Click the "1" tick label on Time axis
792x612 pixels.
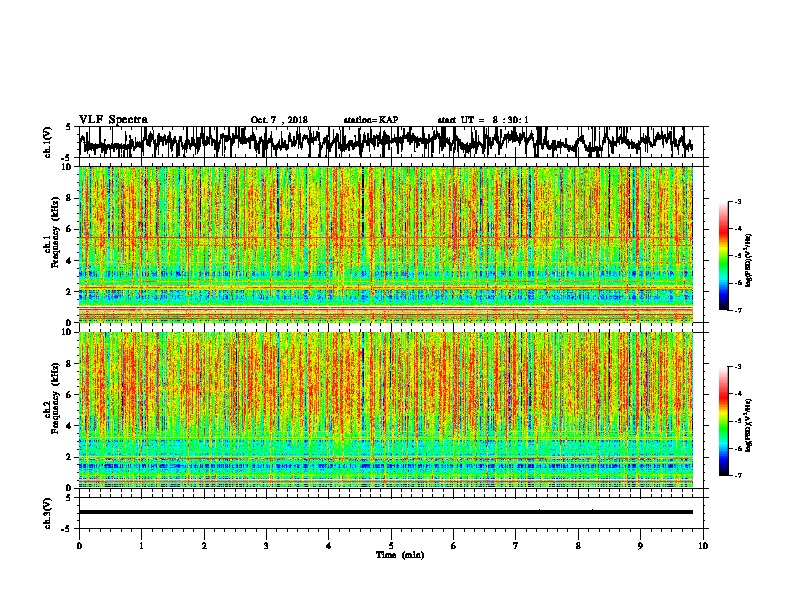click(x=141, y=546)
